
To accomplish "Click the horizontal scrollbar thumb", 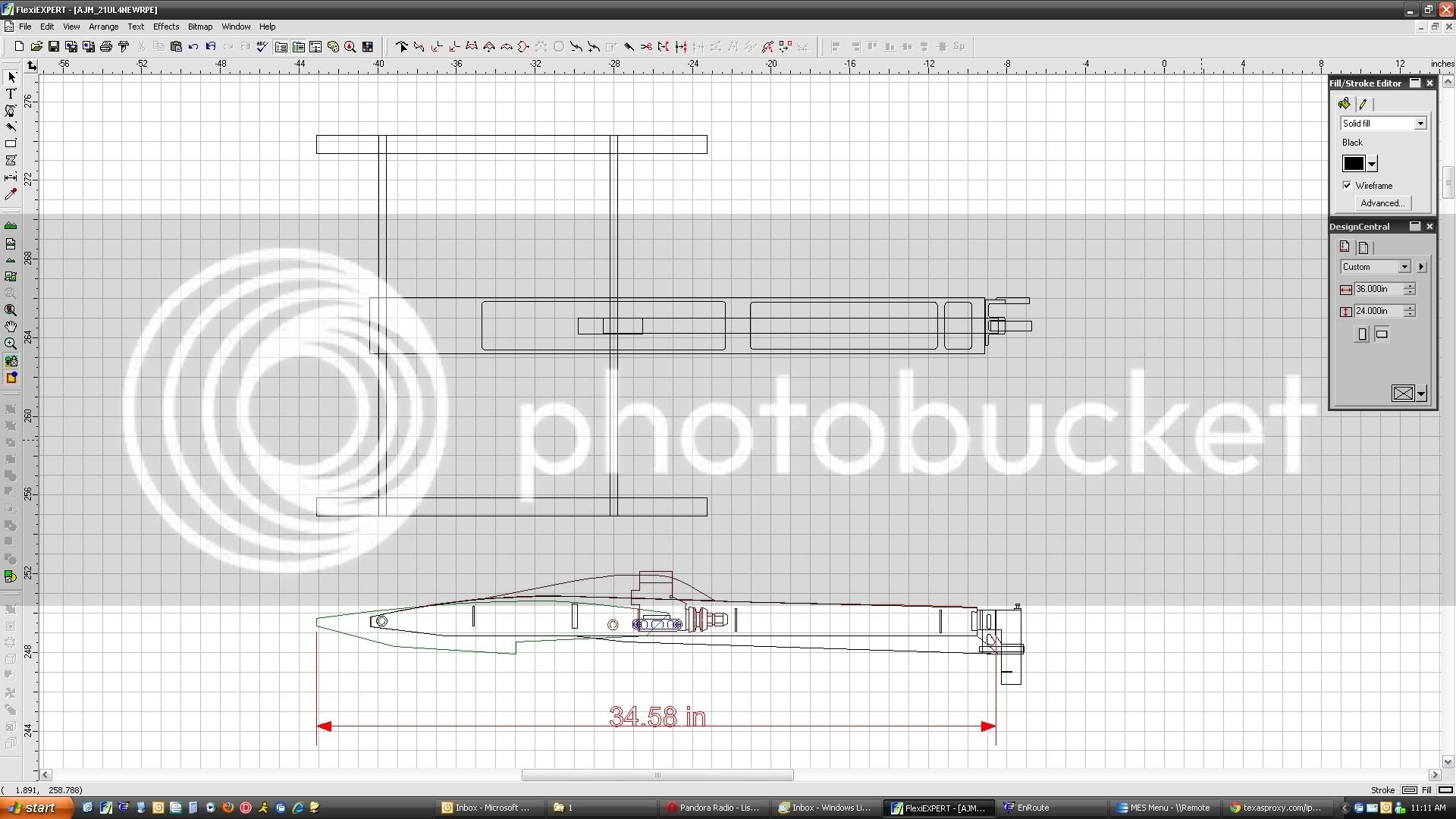I will coord(657,775).
